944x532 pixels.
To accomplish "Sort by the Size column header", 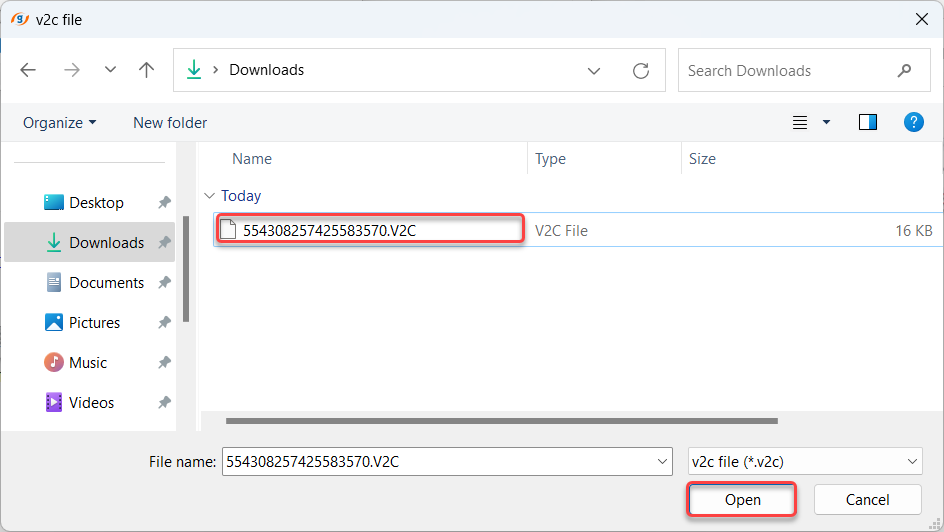I will pyautogui.click(x=702, y=159).
